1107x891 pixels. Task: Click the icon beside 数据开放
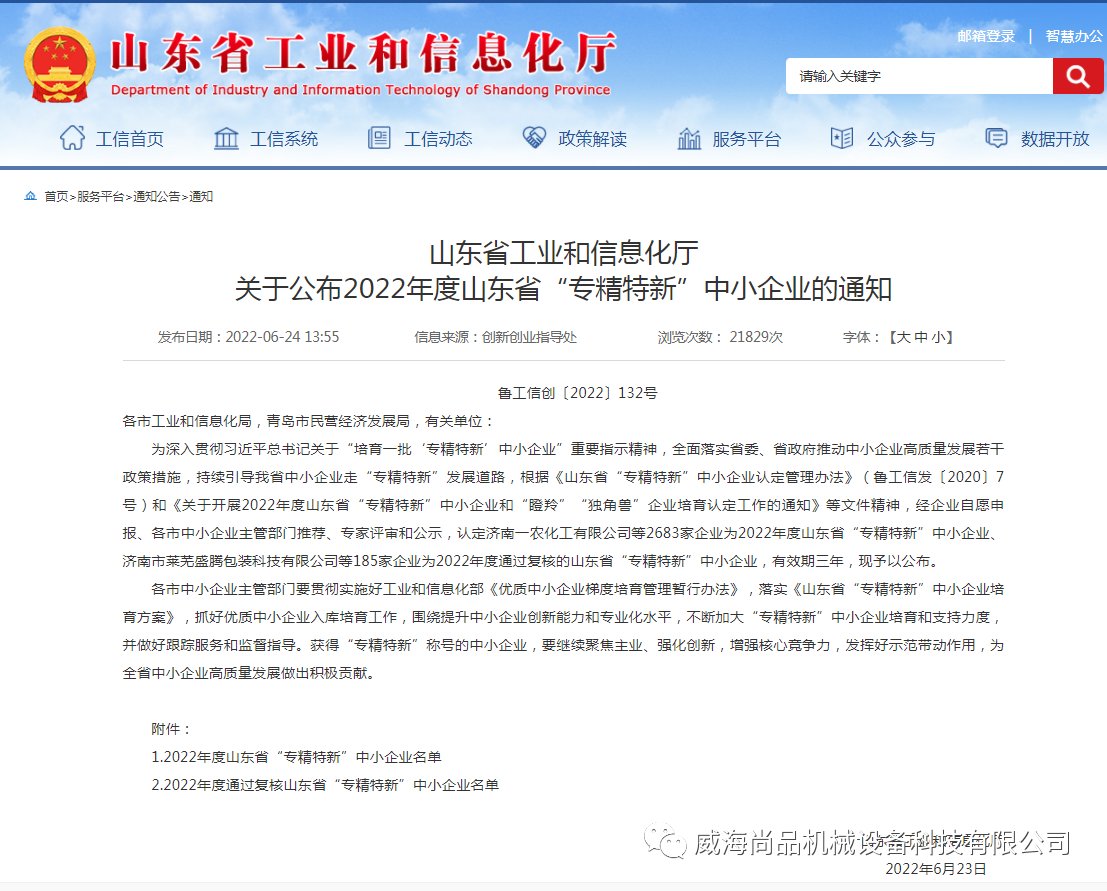point(996,138)
